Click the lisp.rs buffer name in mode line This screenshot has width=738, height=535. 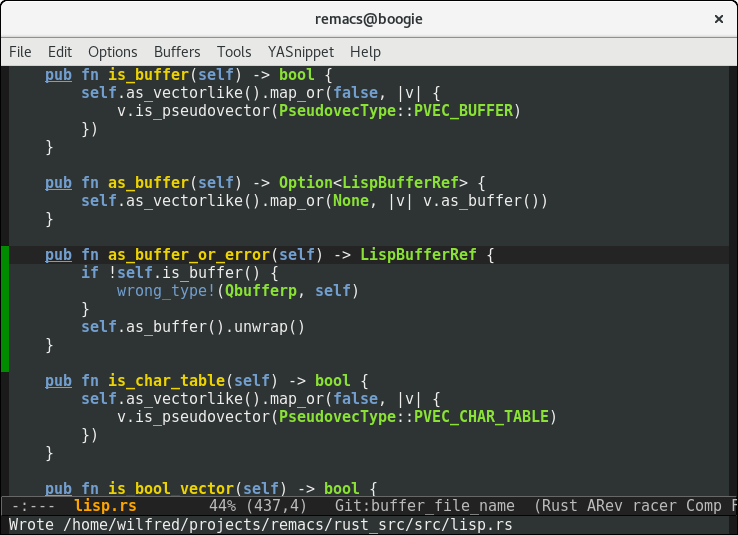pyautogui.click(x=105, y=506)
